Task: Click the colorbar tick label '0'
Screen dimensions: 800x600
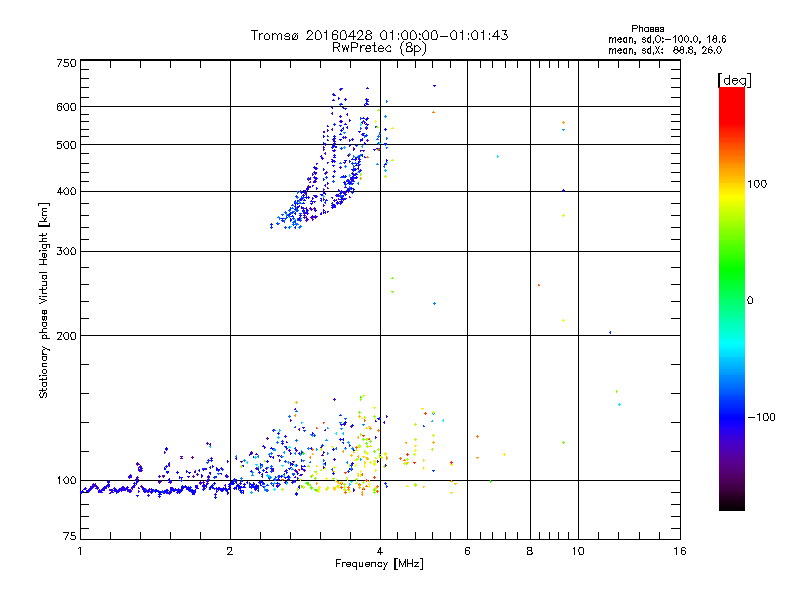Action: [x=750, y=301]
